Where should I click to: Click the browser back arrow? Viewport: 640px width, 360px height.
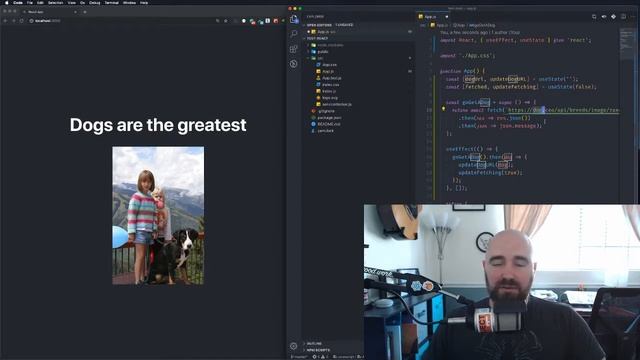click(x=6, y=21)
